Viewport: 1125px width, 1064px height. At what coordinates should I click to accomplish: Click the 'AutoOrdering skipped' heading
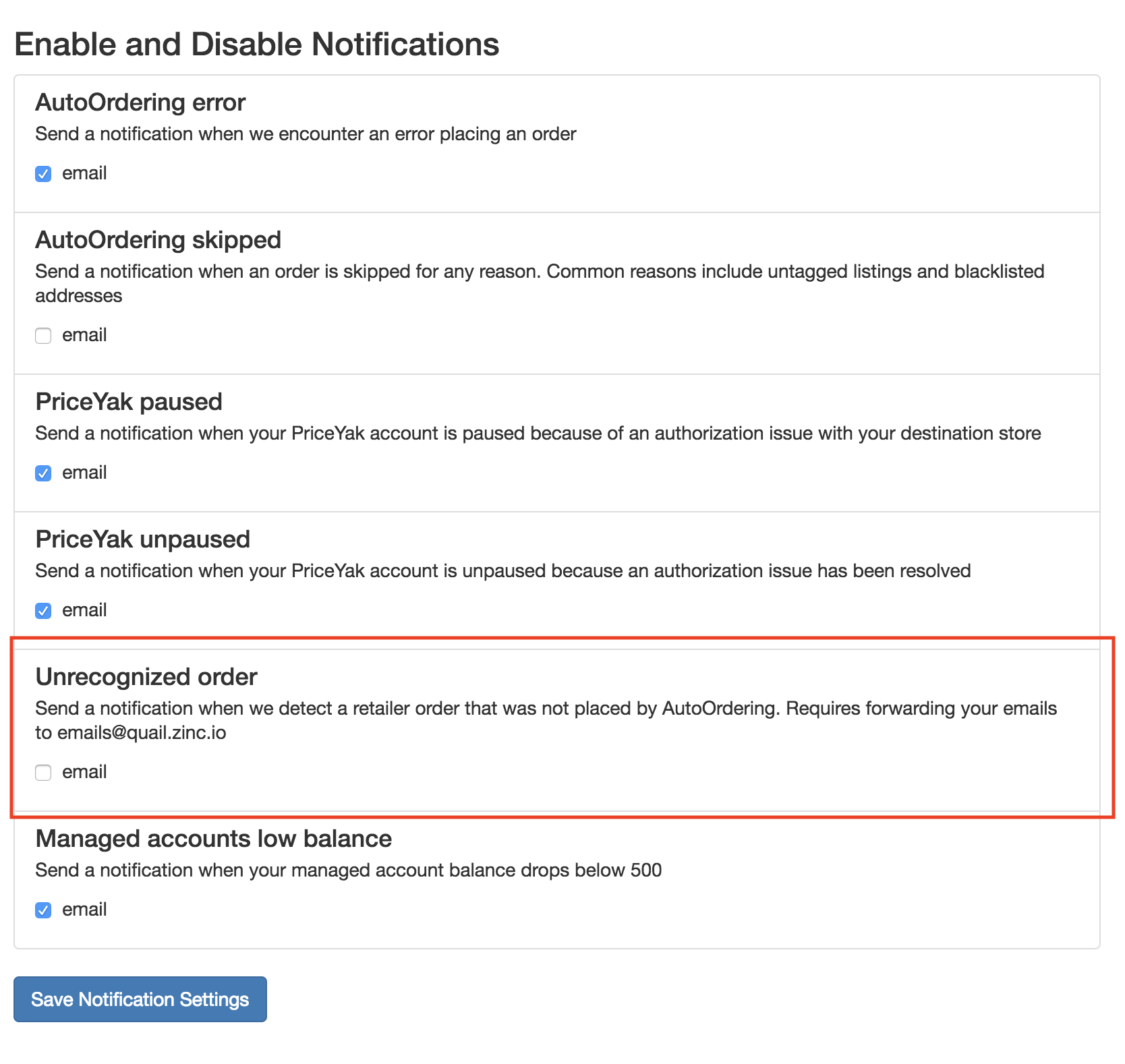tap(158, 240)
